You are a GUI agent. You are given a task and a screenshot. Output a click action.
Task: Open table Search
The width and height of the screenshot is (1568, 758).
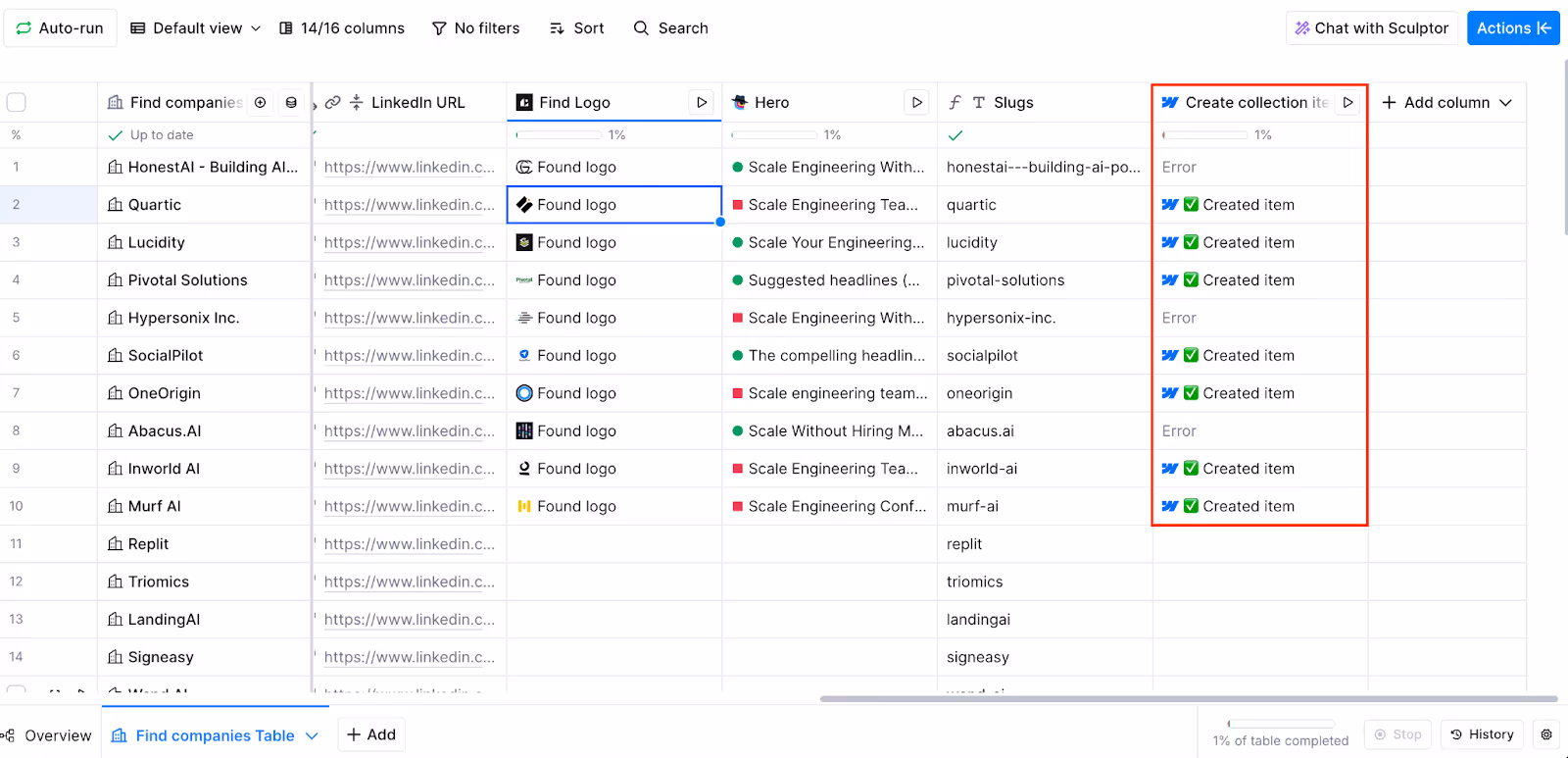(671, 28)
